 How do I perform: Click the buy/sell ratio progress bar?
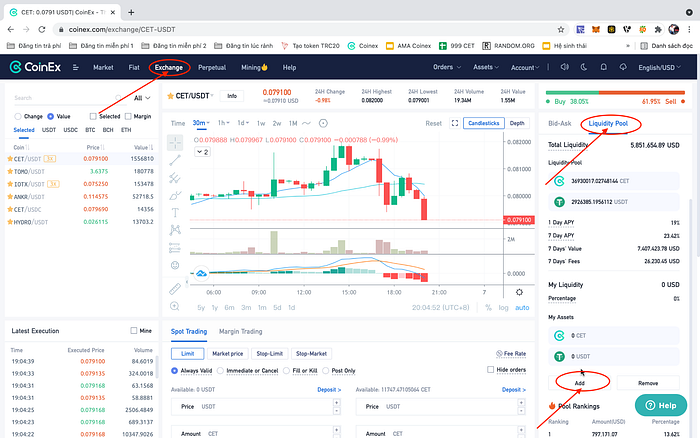[x=615, y=92]
